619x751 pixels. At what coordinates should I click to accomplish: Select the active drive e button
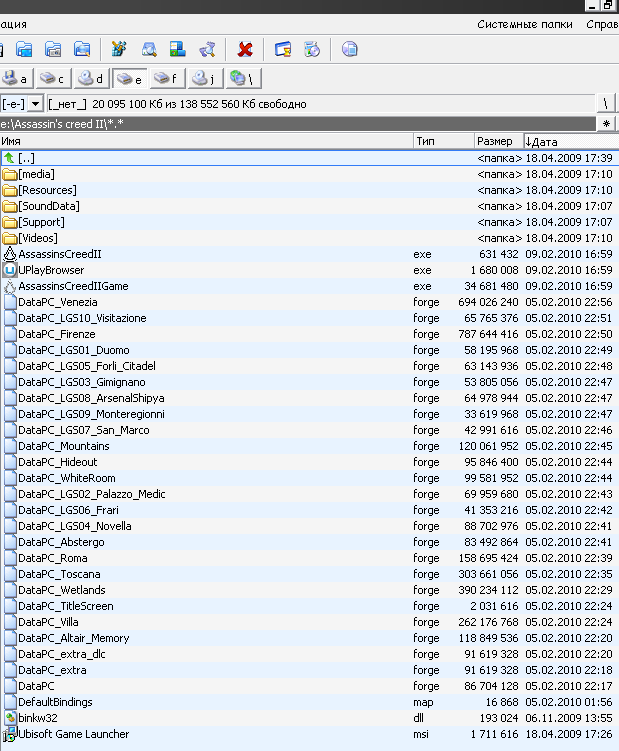click(130, 79)
